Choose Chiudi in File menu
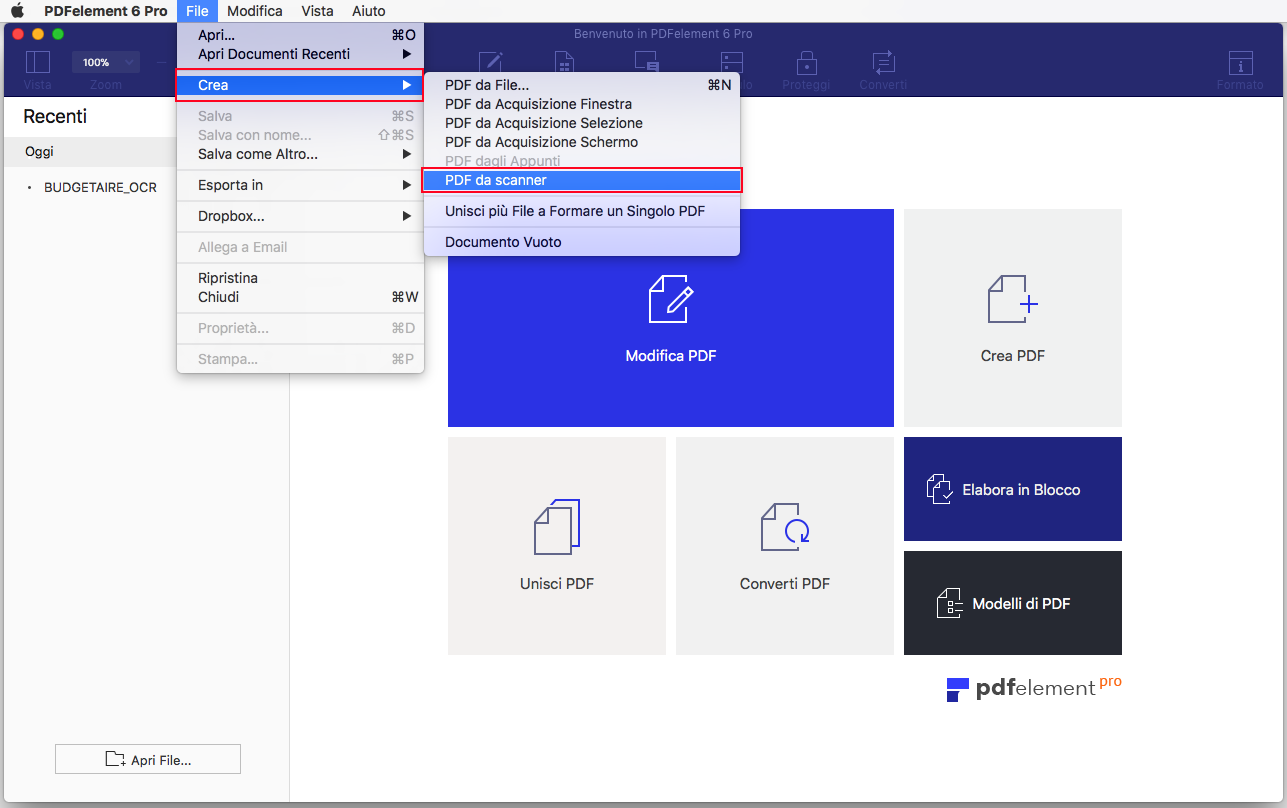This screenshot has height=808, width=1287. (x=301, y=297)
